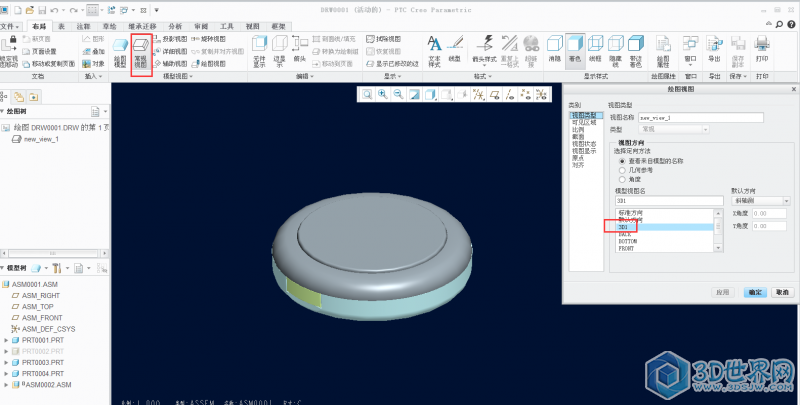This screenshot has height=405, width=800.
Task: Click the zoom out icon in graphics toolbar
Action: (x=398, y=94)
